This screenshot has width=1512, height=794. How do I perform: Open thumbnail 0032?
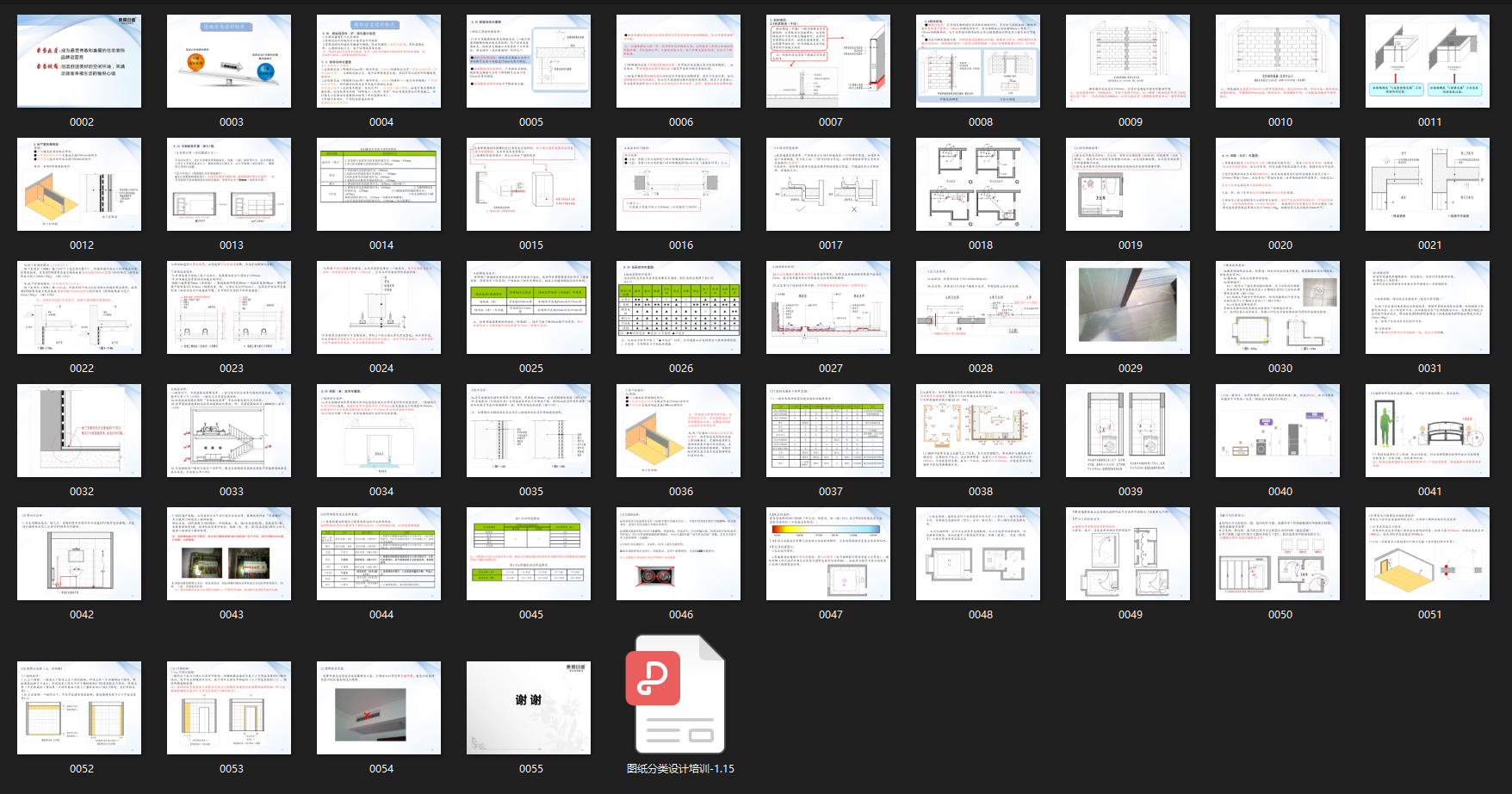[79, 431]
